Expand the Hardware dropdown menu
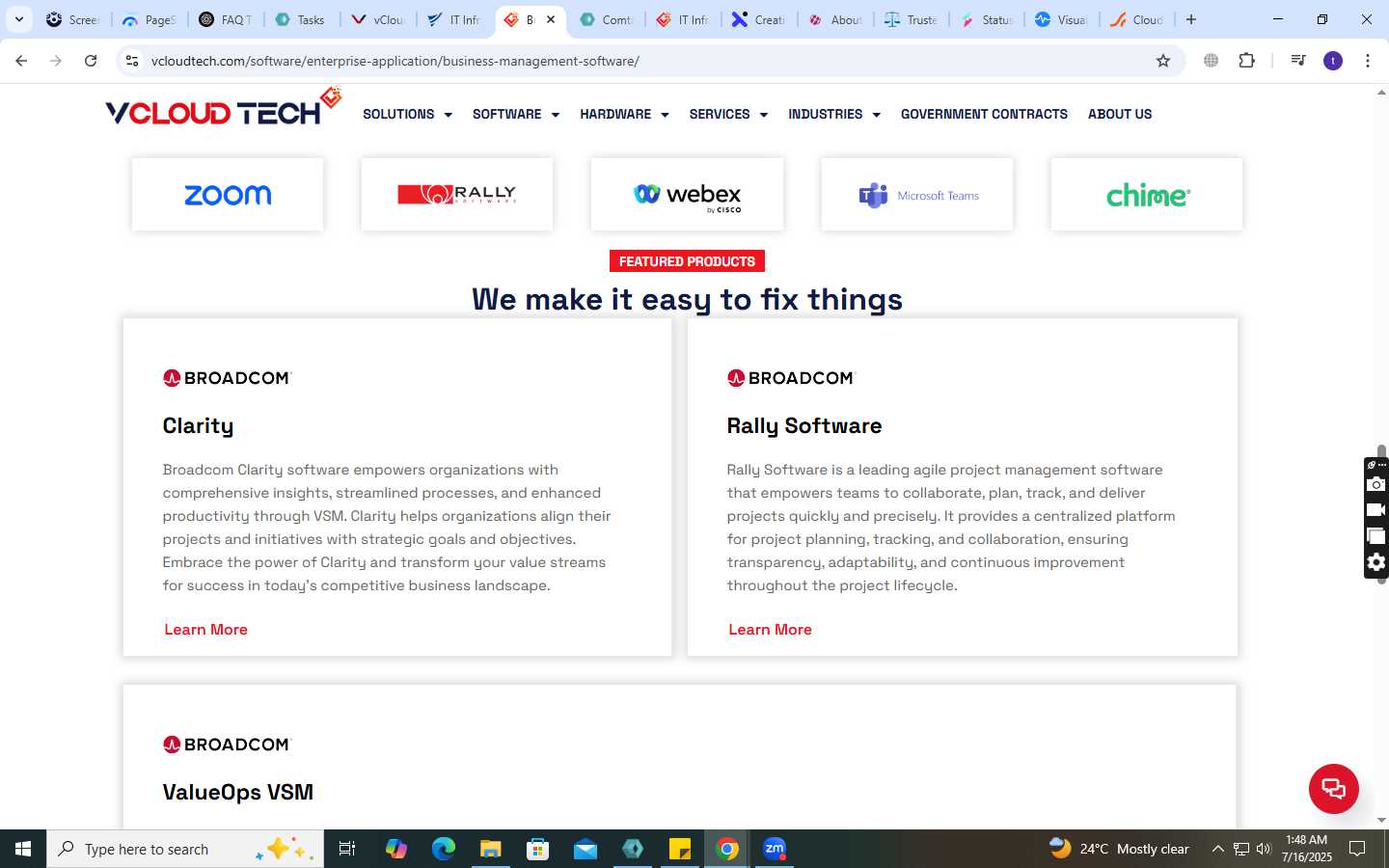The image size is (1389, 868). pos(624,114)
